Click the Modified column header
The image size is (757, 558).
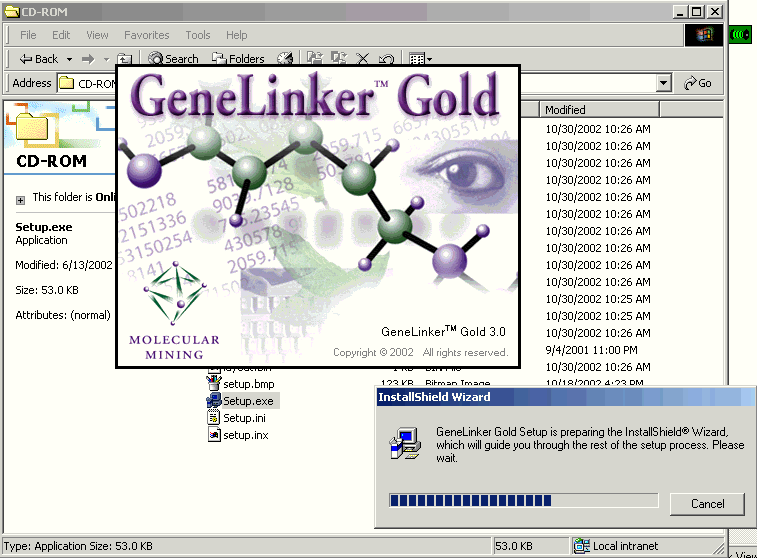tap(599, 110)
